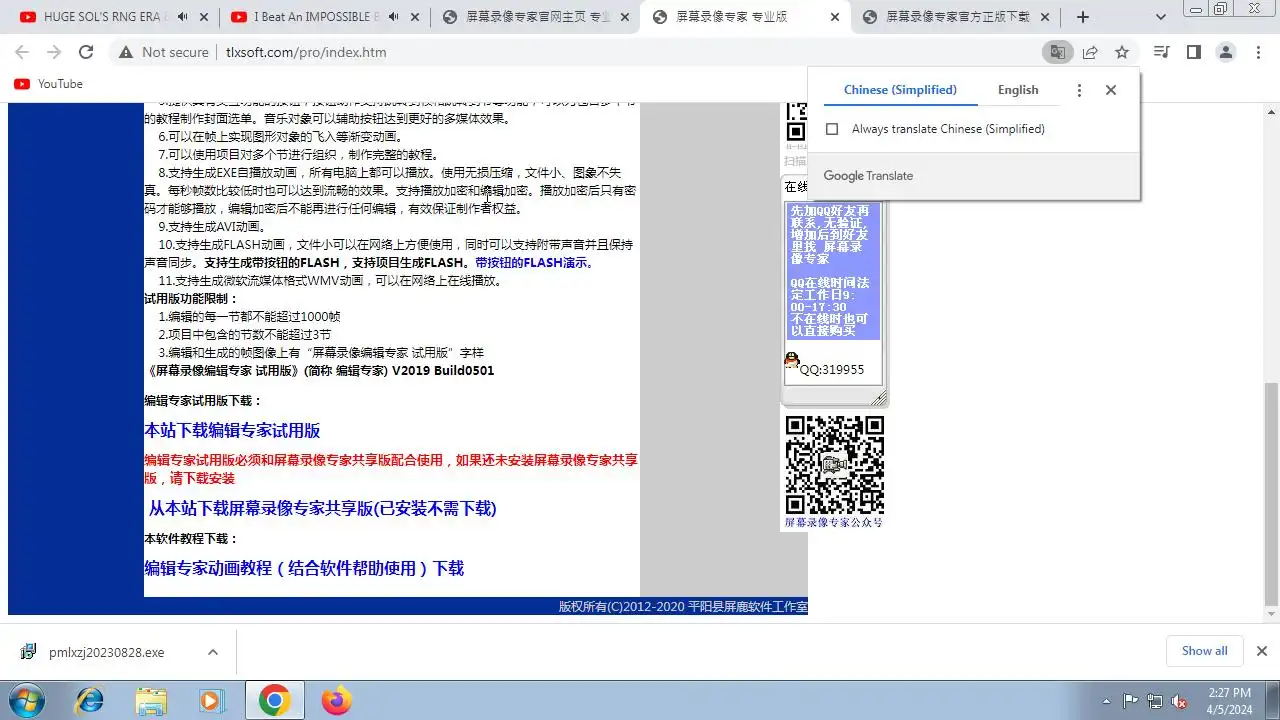Close the HUGE SOL'S RNG ERA tab

click(x=205, y=17)
